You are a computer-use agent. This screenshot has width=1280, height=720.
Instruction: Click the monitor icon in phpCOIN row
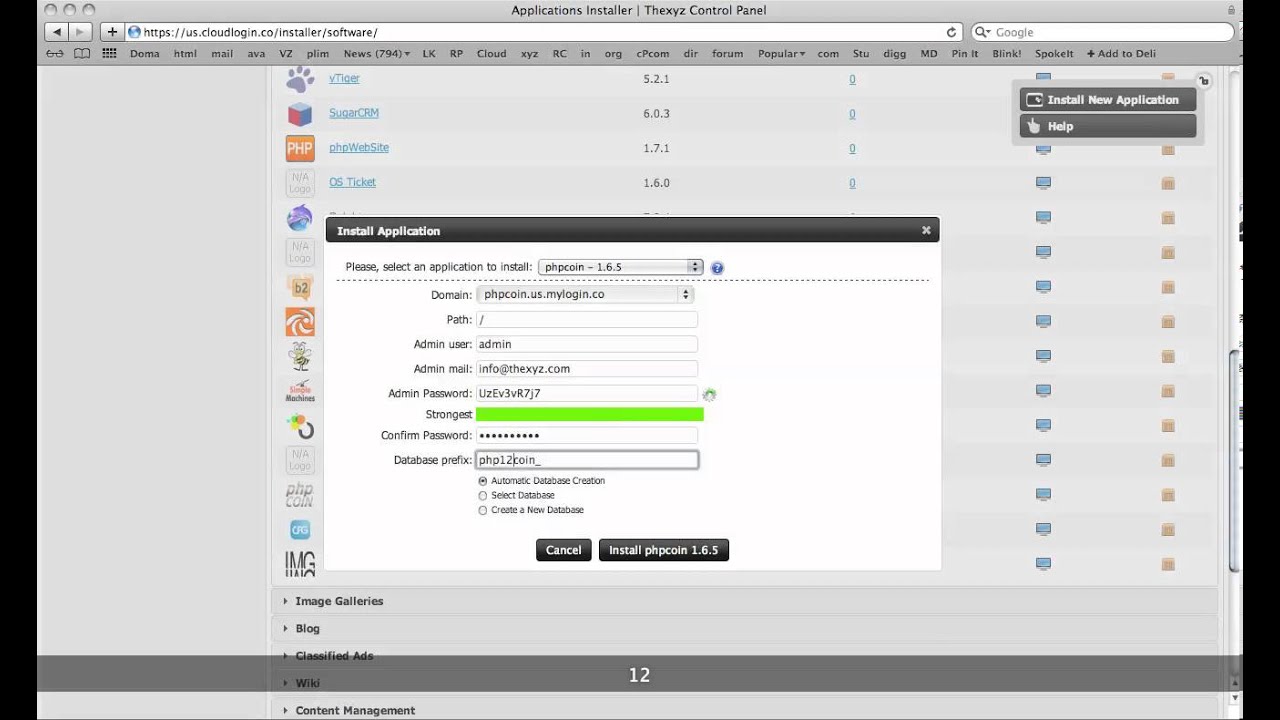tap(1043, 494)
